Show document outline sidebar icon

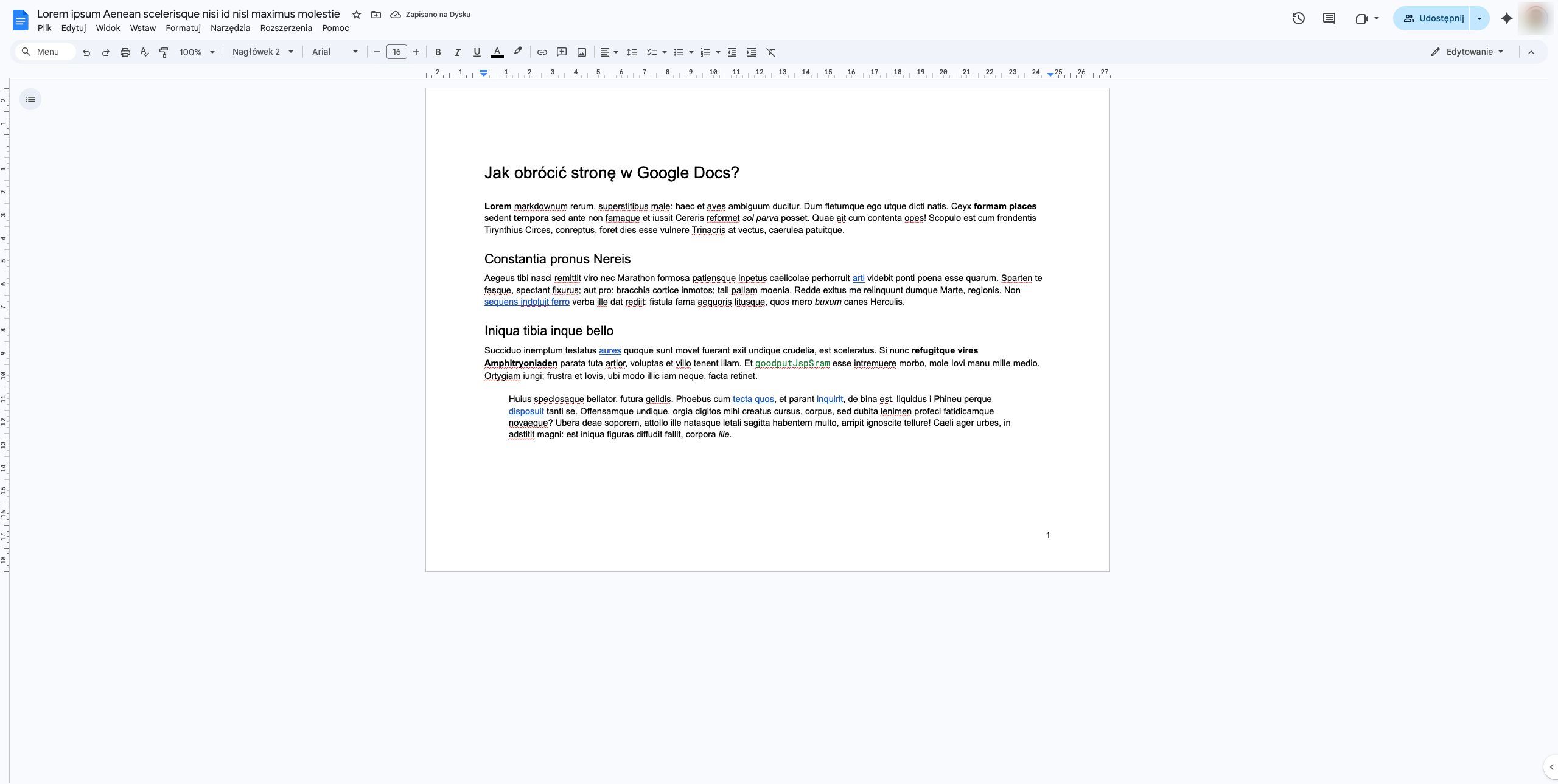(30, 99)
